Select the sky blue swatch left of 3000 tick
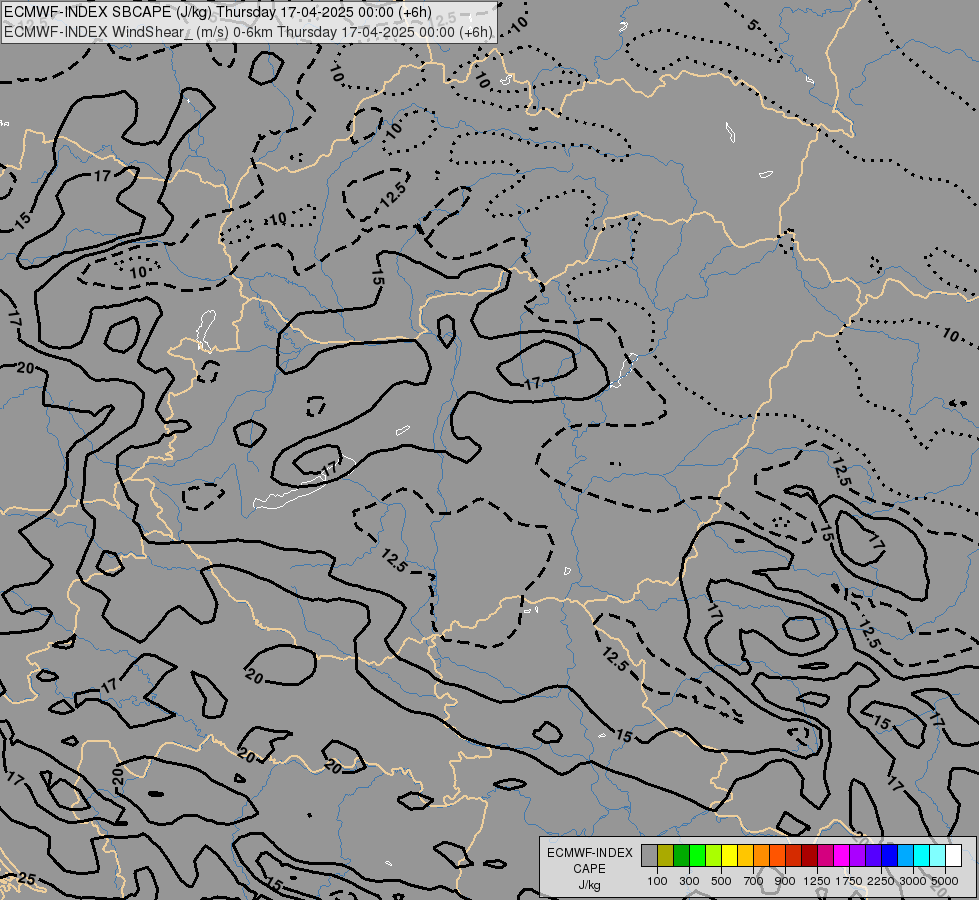The width and height of the screenshot is (979, 900). point(905,855)
